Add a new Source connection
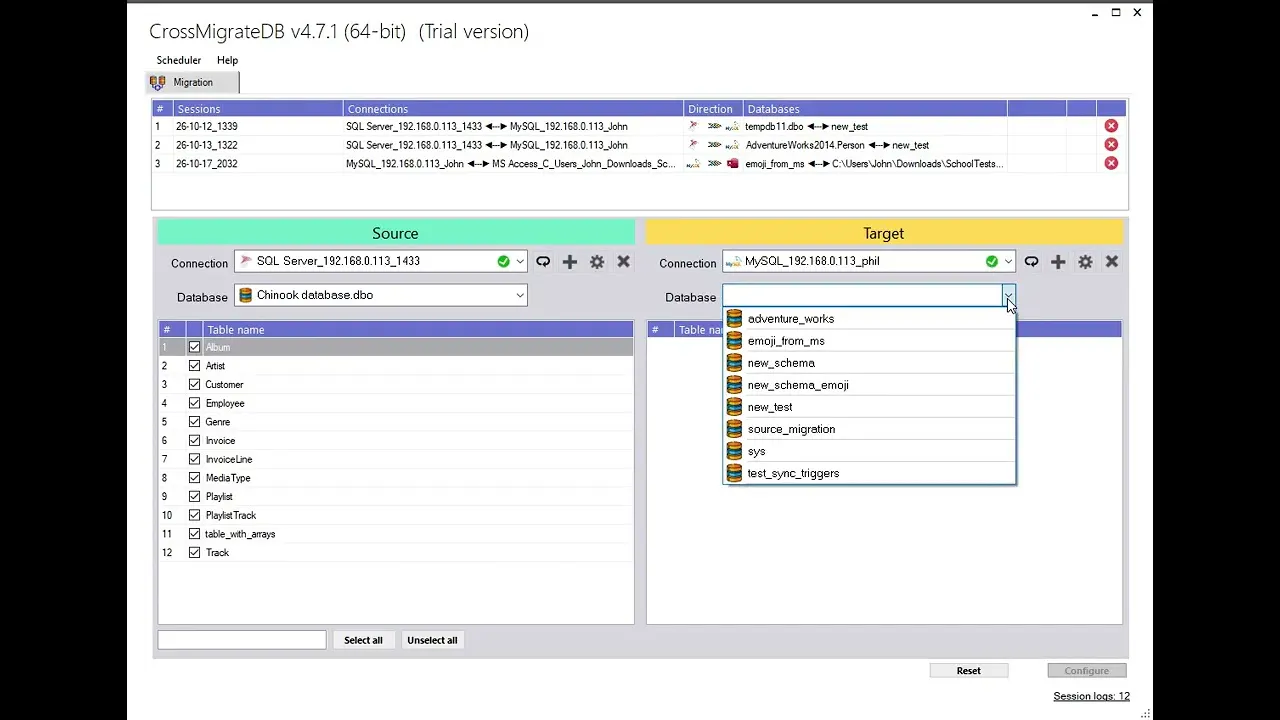Image resolution: width=1280 pixels, height=720 pixels. click(x=570, y=261)
